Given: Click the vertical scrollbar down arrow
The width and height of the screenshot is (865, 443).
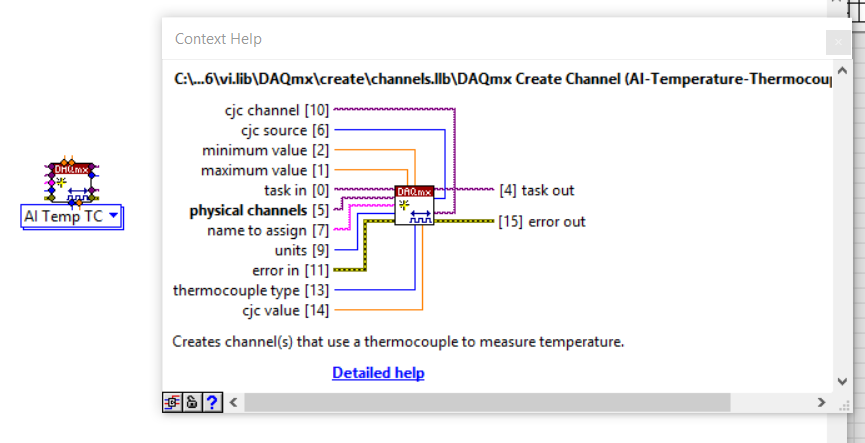Looking at the screenshot, I should tap(842, 381).
